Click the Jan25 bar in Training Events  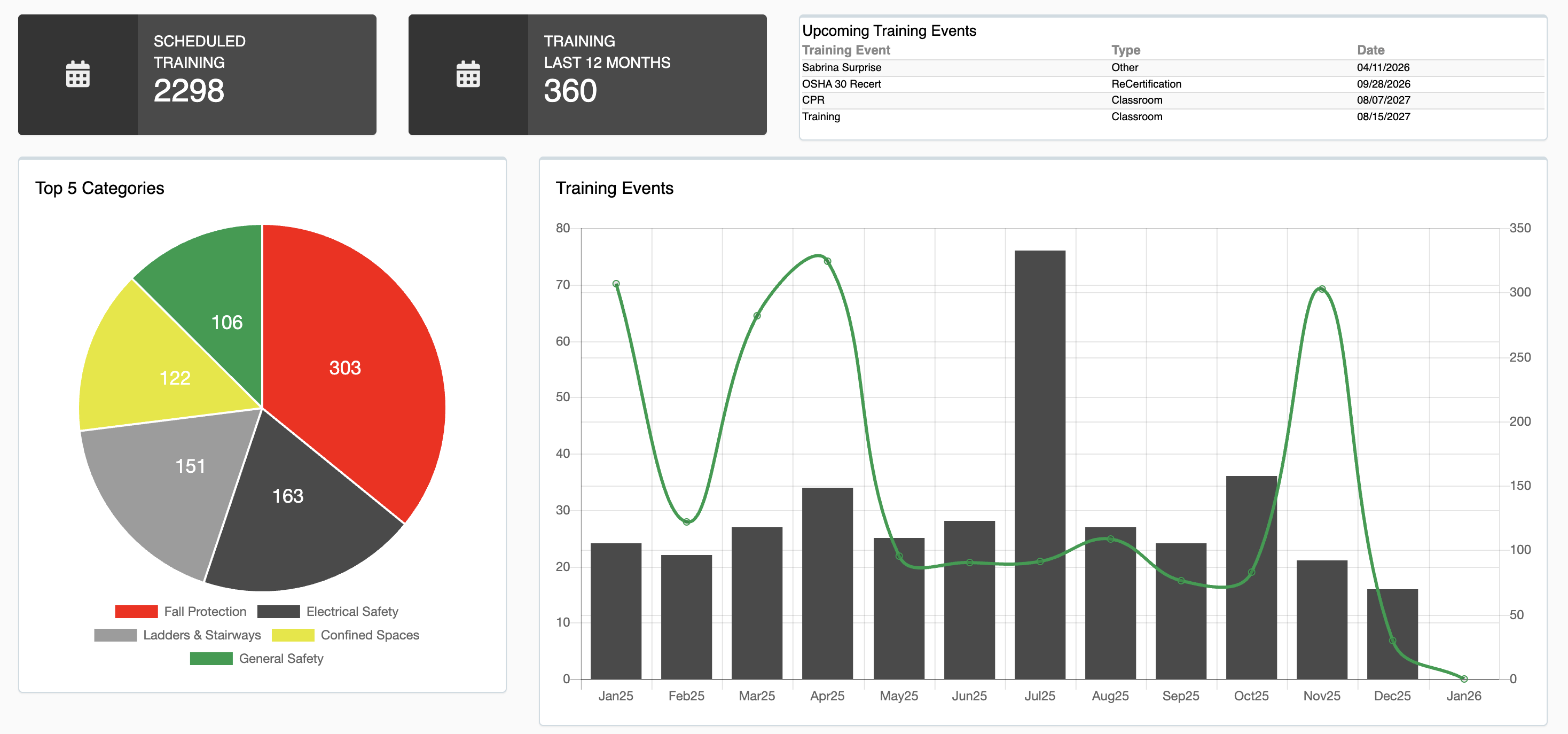click(x=615, y=611)
